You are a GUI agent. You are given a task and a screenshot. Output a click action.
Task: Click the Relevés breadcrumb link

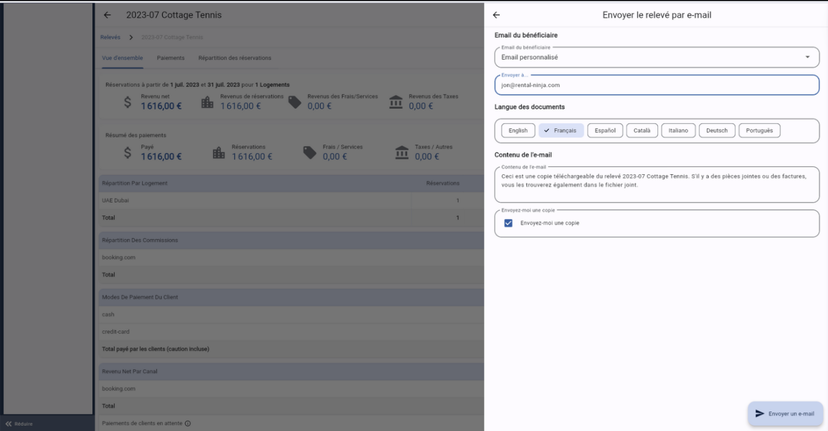pos(110,37)
